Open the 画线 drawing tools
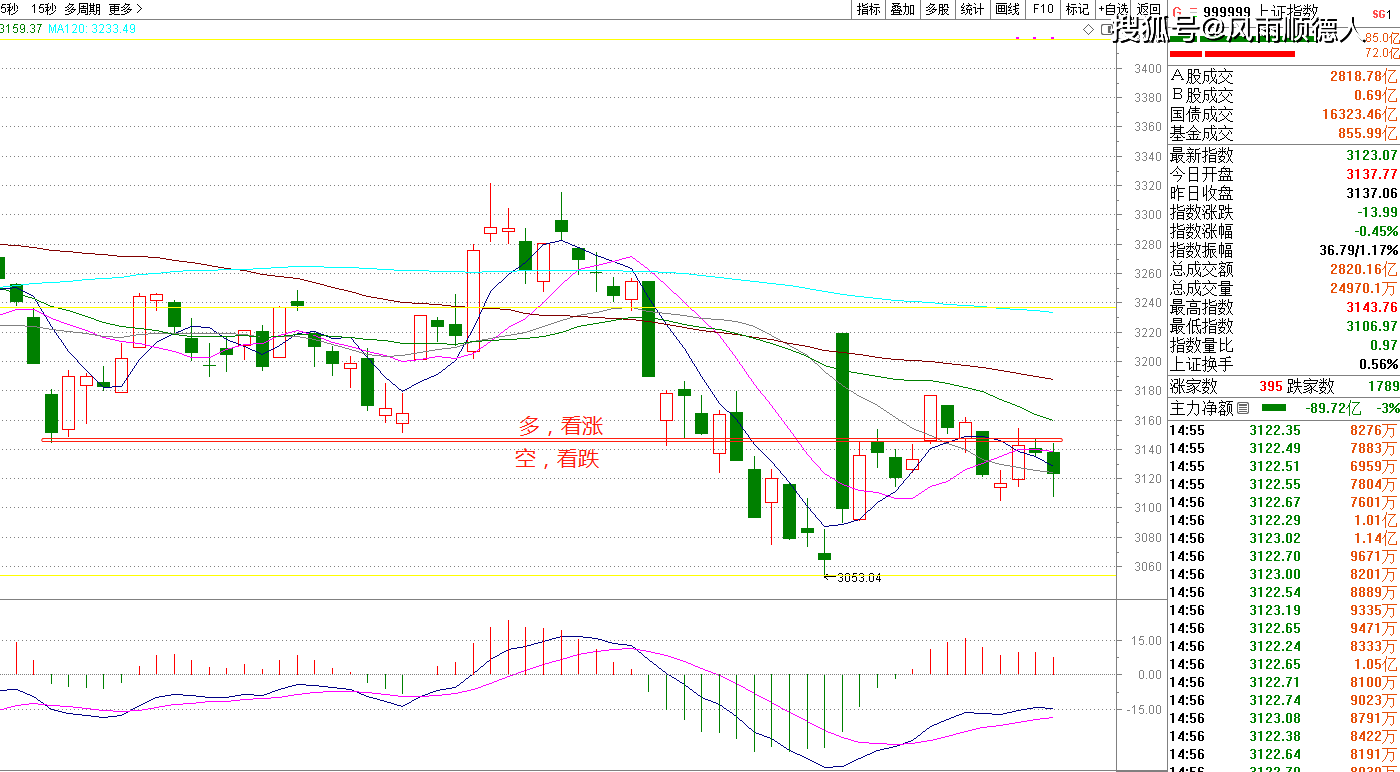Screen dimensions: 1400x772 point(1007,9)
